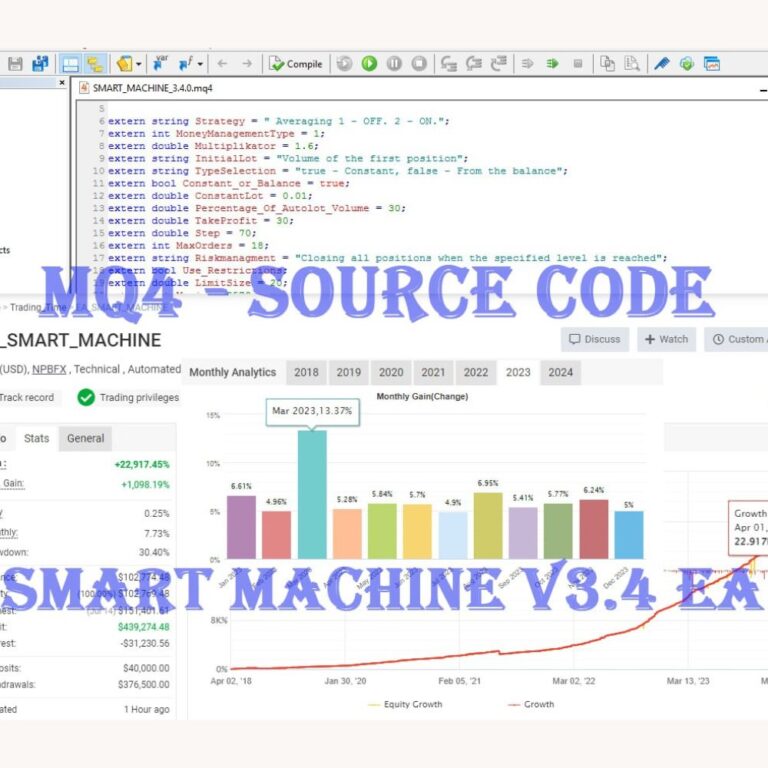Click the functions list 'f' icon

pos(186,64)
